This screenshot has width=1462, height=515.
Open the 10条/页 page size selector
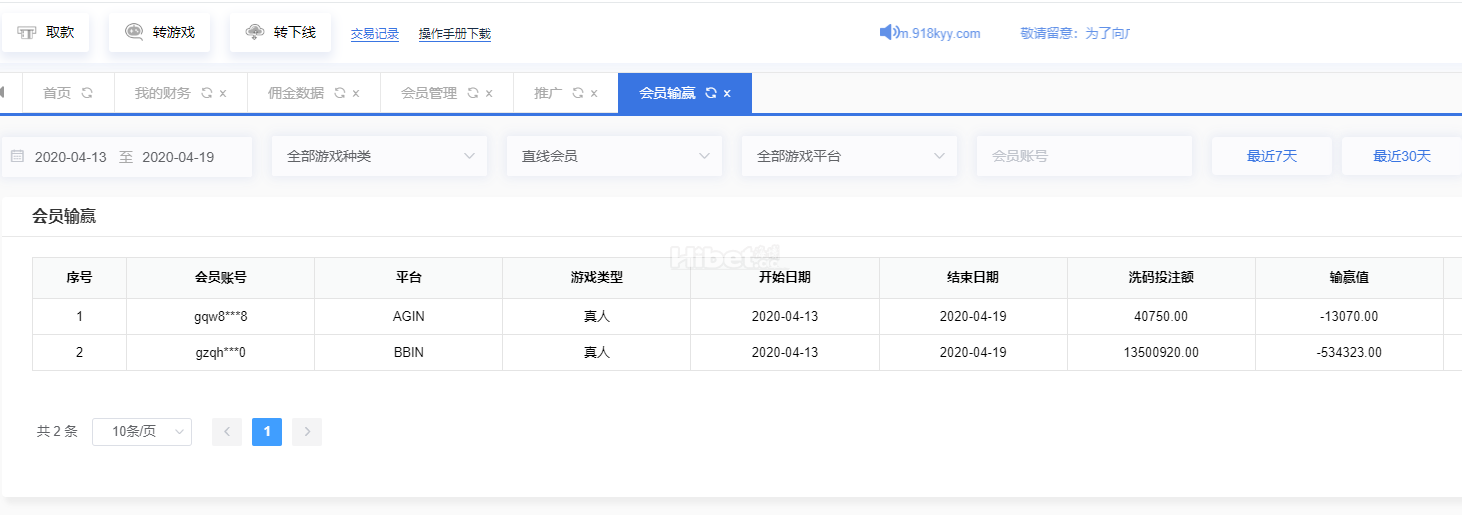click(x=142, y=432)
